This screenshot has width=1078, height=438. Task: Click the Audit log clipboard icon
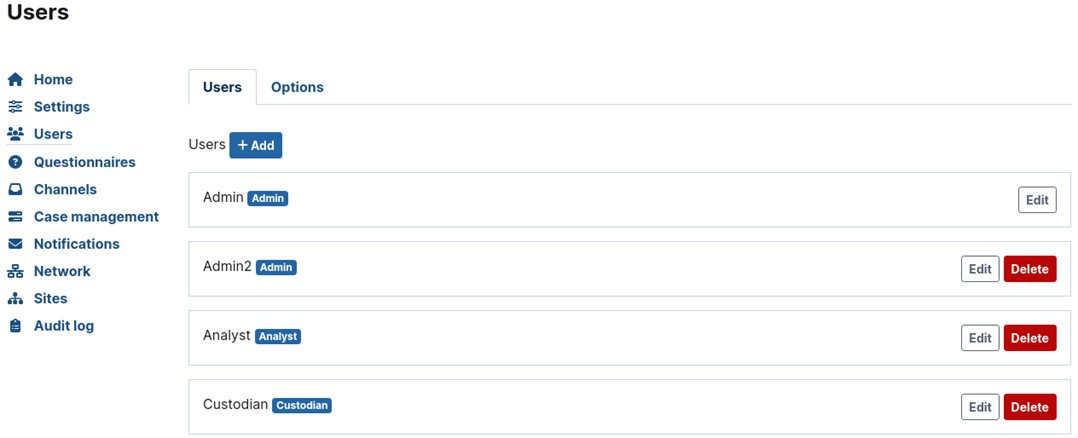[x=15, y=326]
